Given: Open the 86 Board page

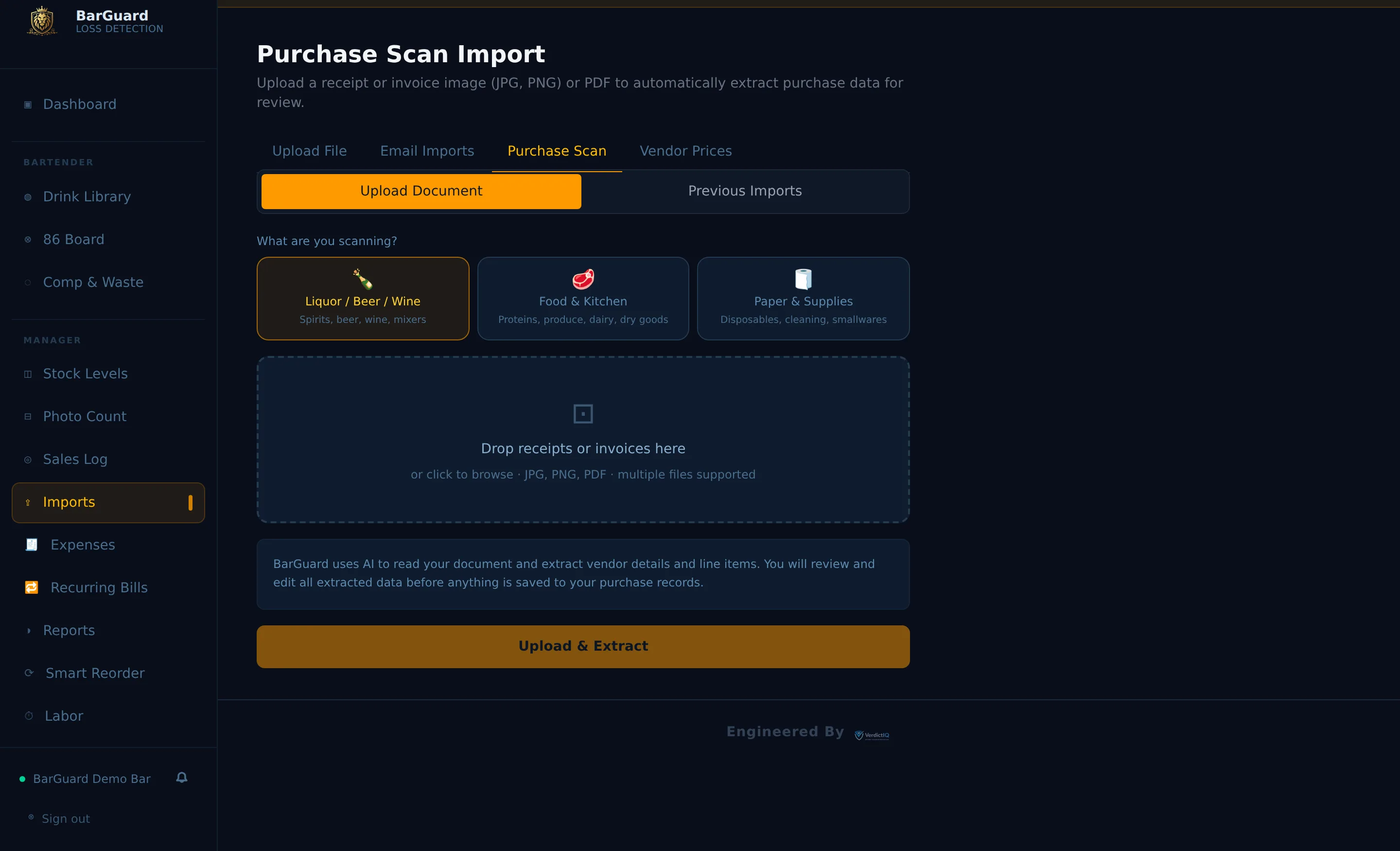Looking at the screenshot, I should pyautogui.click(x=108, y=240).
